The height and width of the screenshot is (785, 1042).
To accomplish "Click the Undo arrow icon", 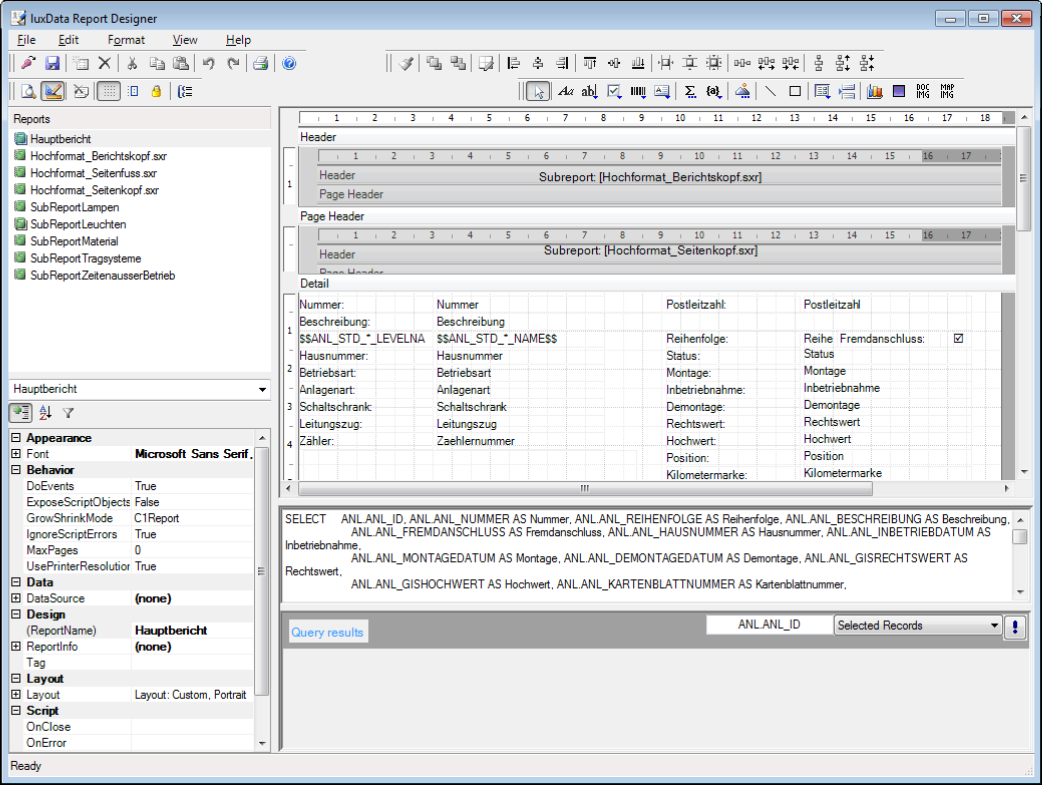I will [208, 63].
